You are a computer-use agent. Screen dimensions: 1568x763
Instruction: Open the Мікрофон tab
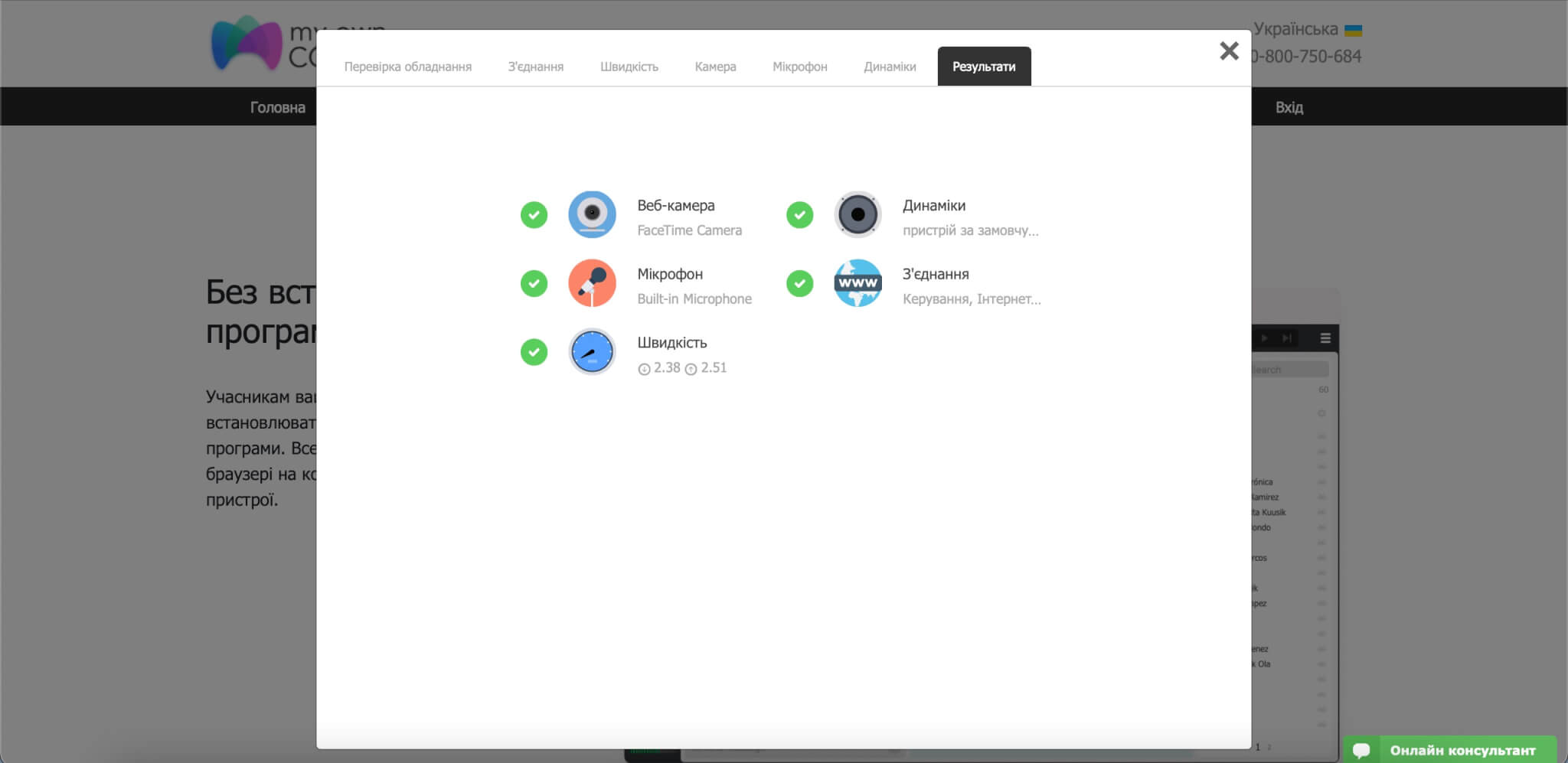pos(799,67)
